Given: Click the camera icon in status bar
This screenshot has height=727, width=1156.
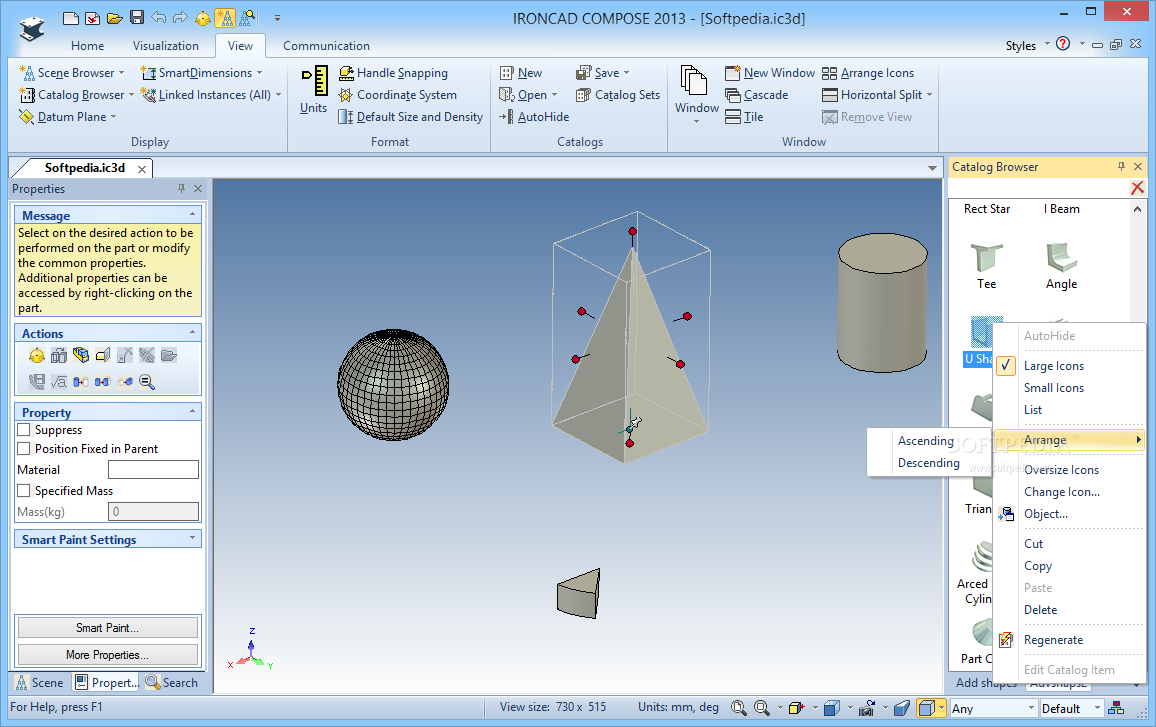Looking at the screenshot, I should pos(867,708).
